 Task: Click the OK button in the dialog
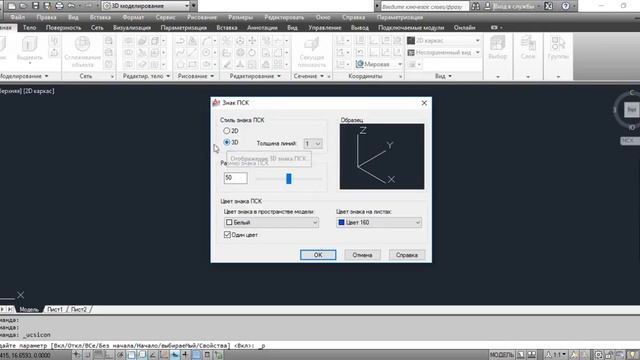point(318,255)
